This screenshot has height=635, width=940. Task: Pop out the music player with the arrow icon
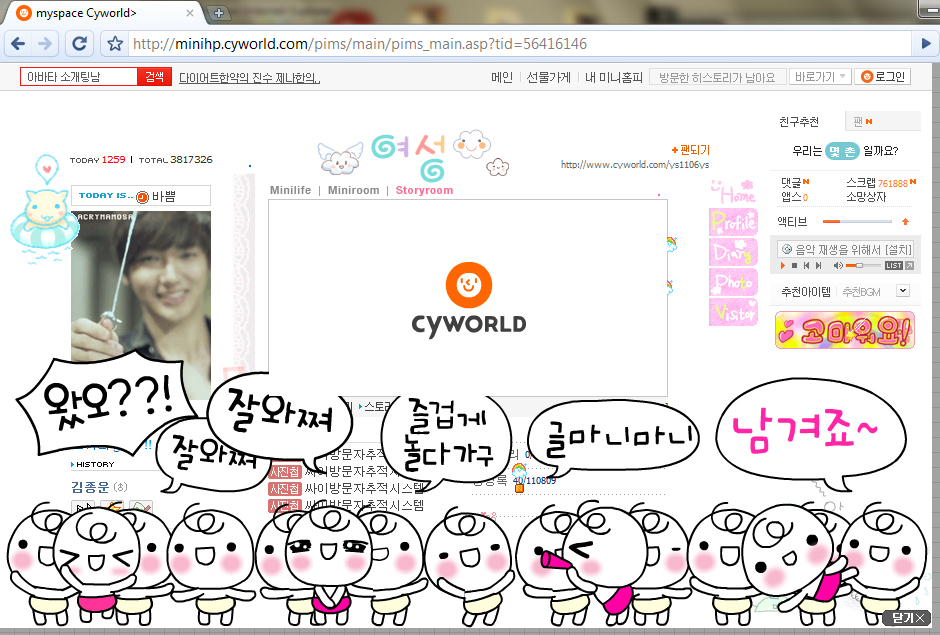(909, 266)
